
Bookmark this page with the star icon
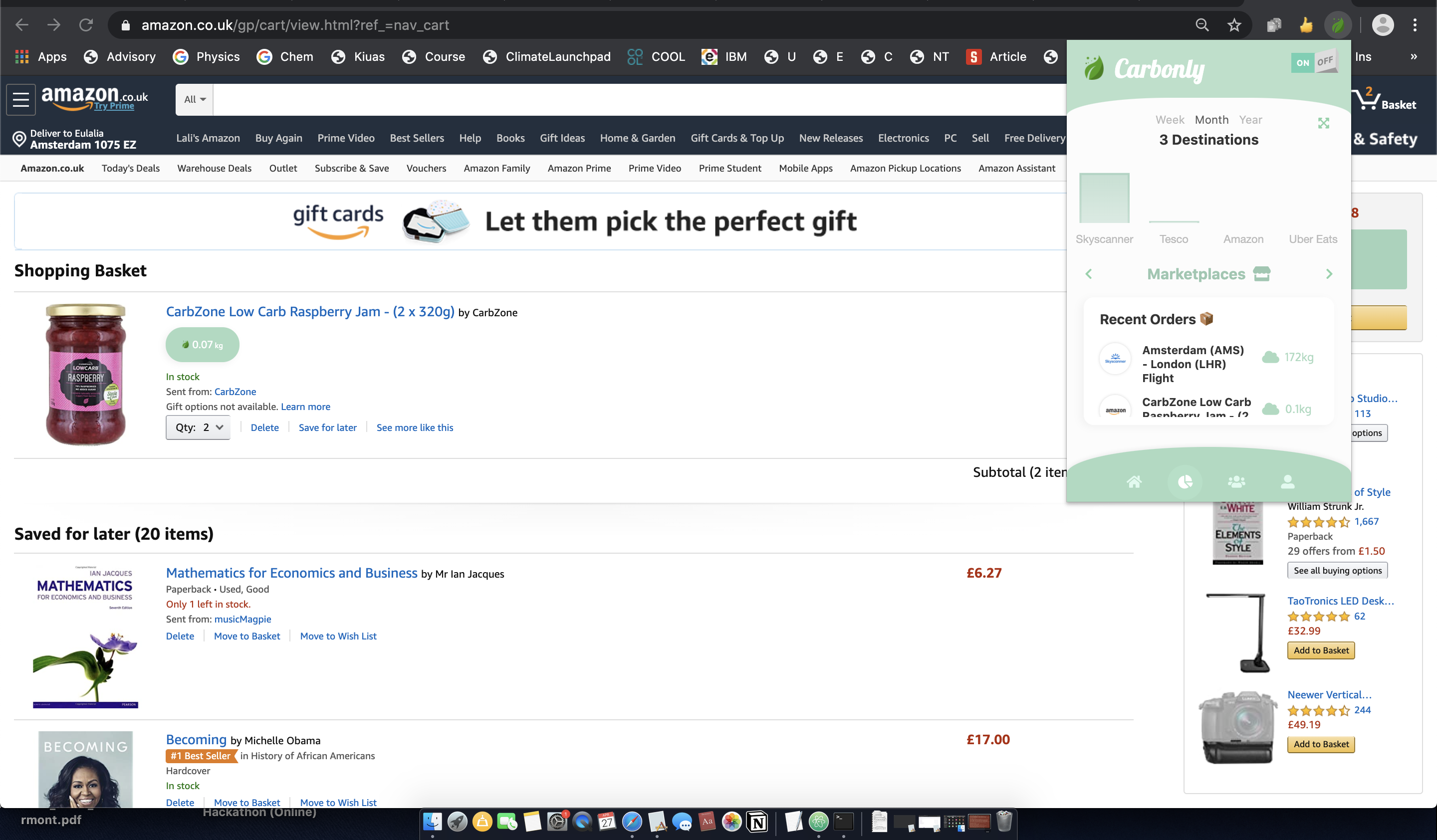pyautogui.click(x=1234, y=25)
